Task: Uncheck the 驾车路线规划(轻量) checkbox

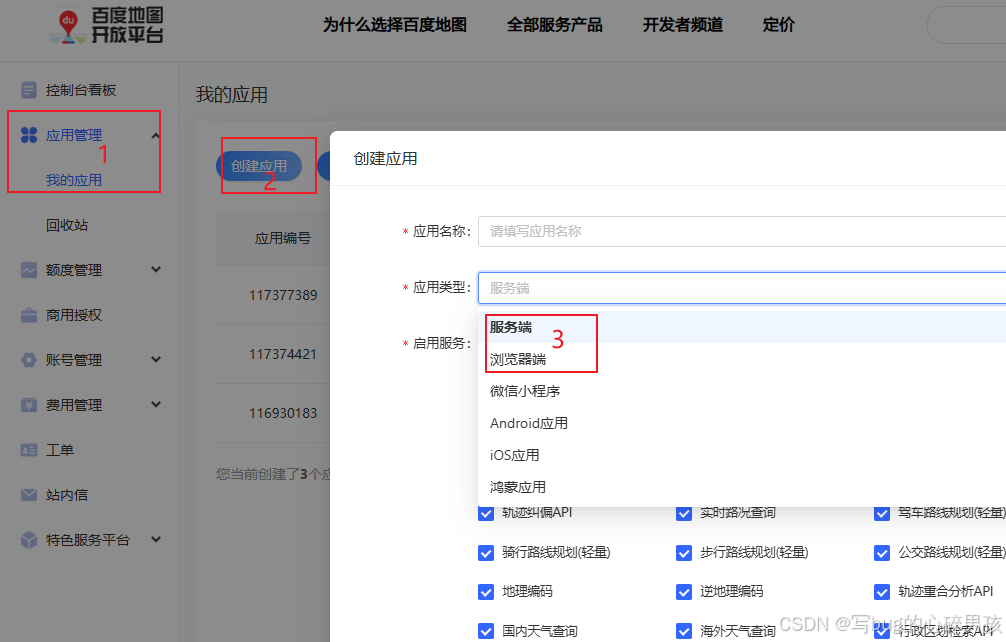Action: (882, 513)
